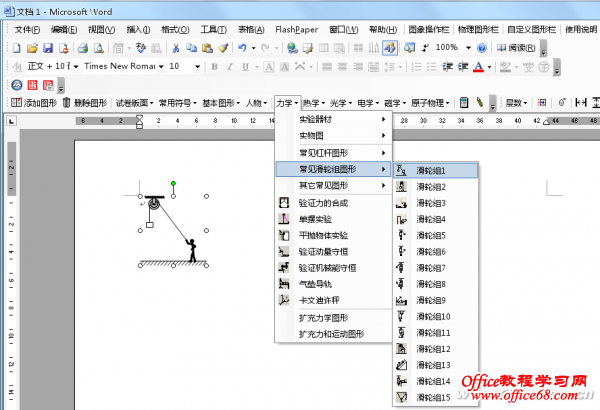Open the zoom 100% dropdown
This screenshot has height=410, width=600.
pyautogui.click(x=468, y=48)
